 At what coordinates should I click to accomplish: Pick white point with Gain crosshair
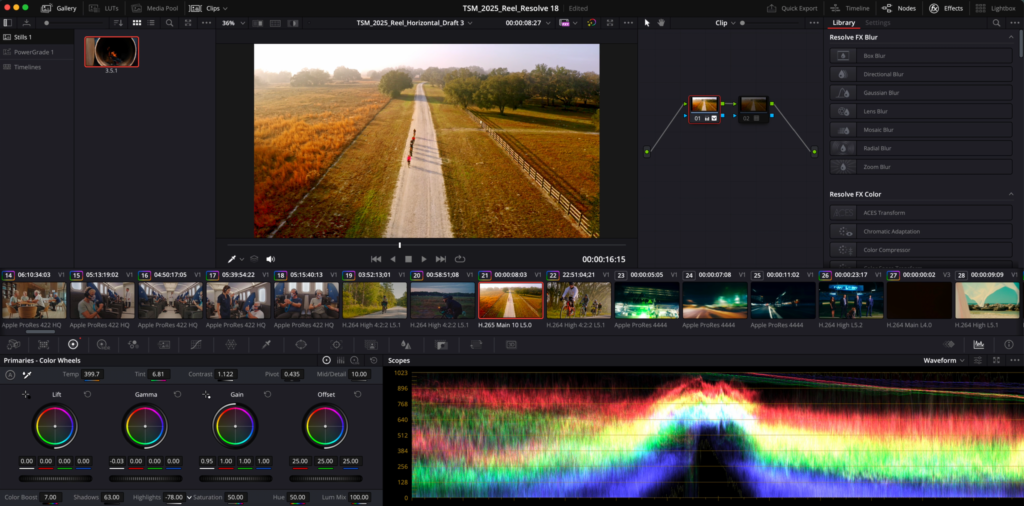coord(206,394)
